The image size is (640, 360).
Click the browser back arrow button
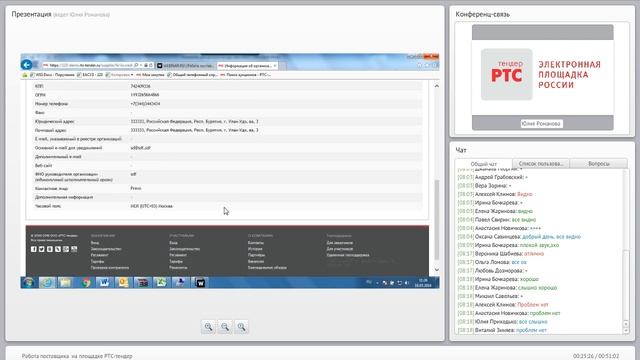[x=27, y=65]
